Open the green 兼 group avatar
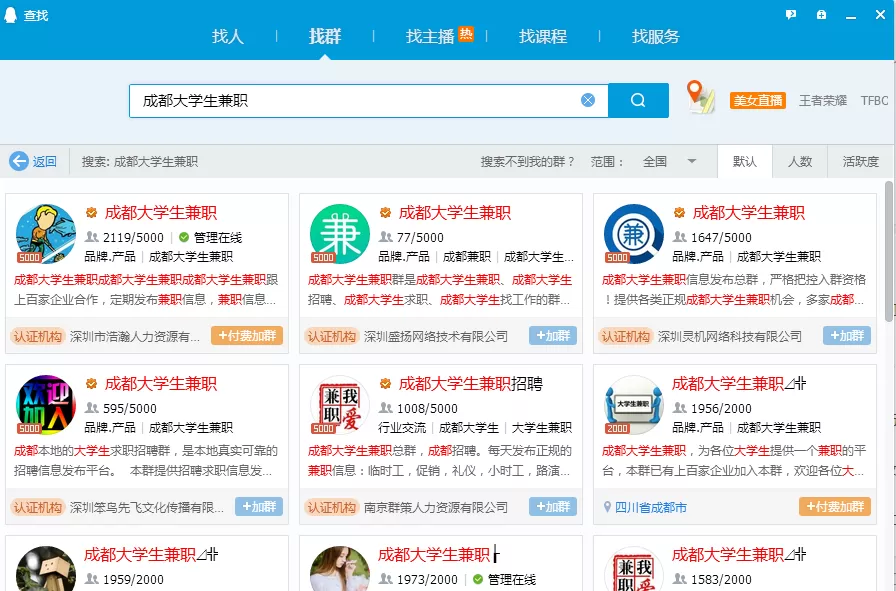896x591 pixels. 339,234
